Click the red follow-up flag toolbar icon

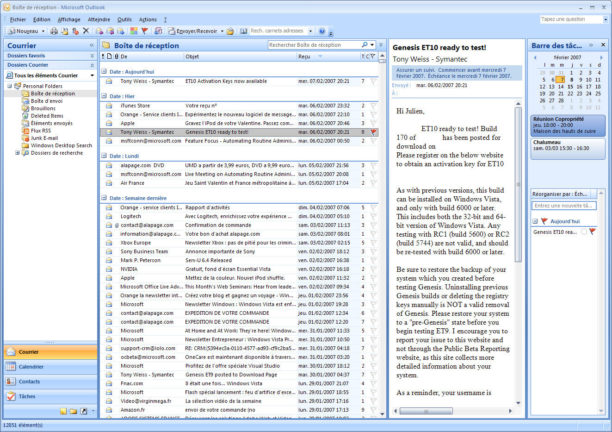pyautogui.click(x=144, y=31)
